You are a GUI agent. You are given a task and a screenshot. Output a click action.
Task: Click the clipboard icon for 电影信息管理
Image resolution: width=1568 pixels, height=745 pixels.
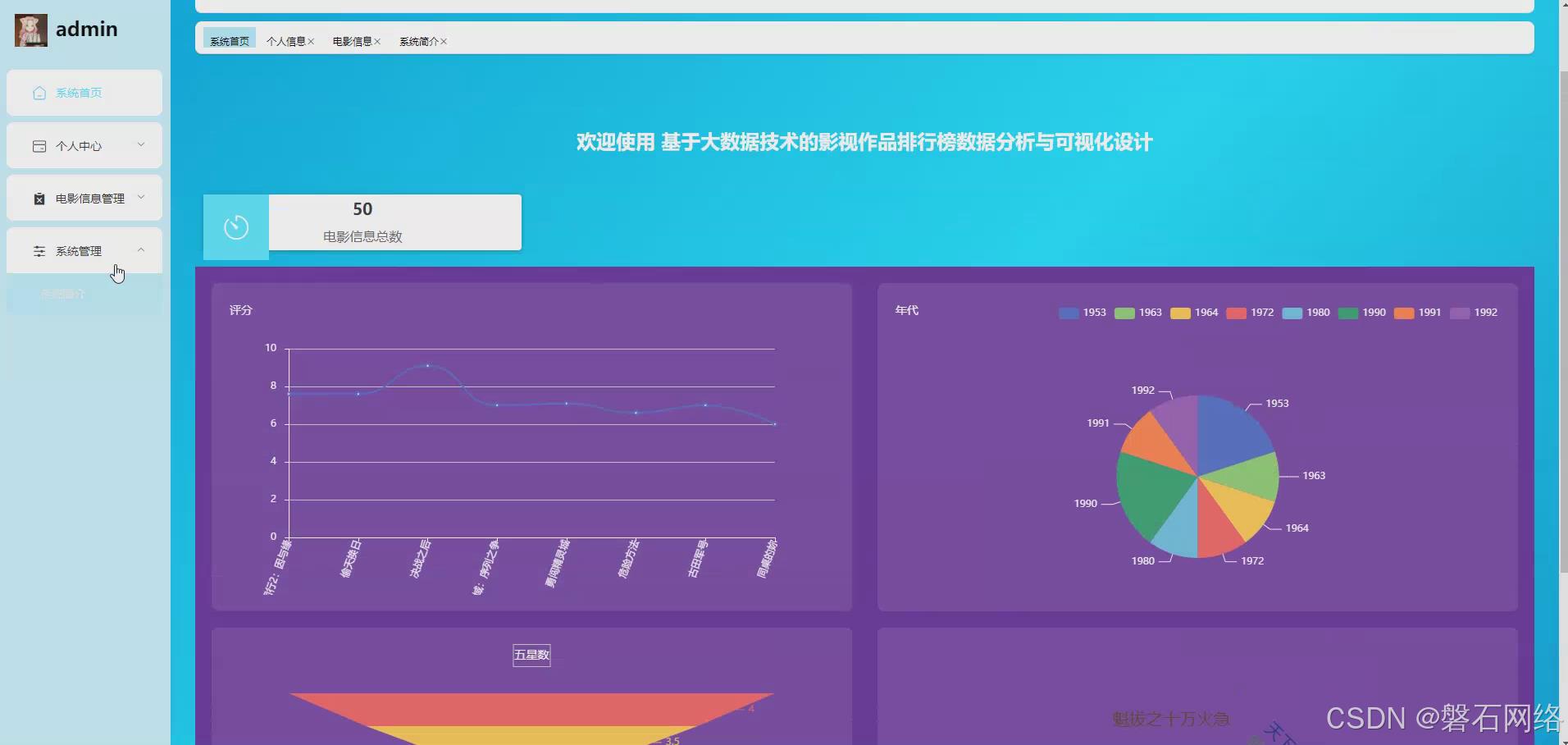pyautogui.click(x=39, y=198)
